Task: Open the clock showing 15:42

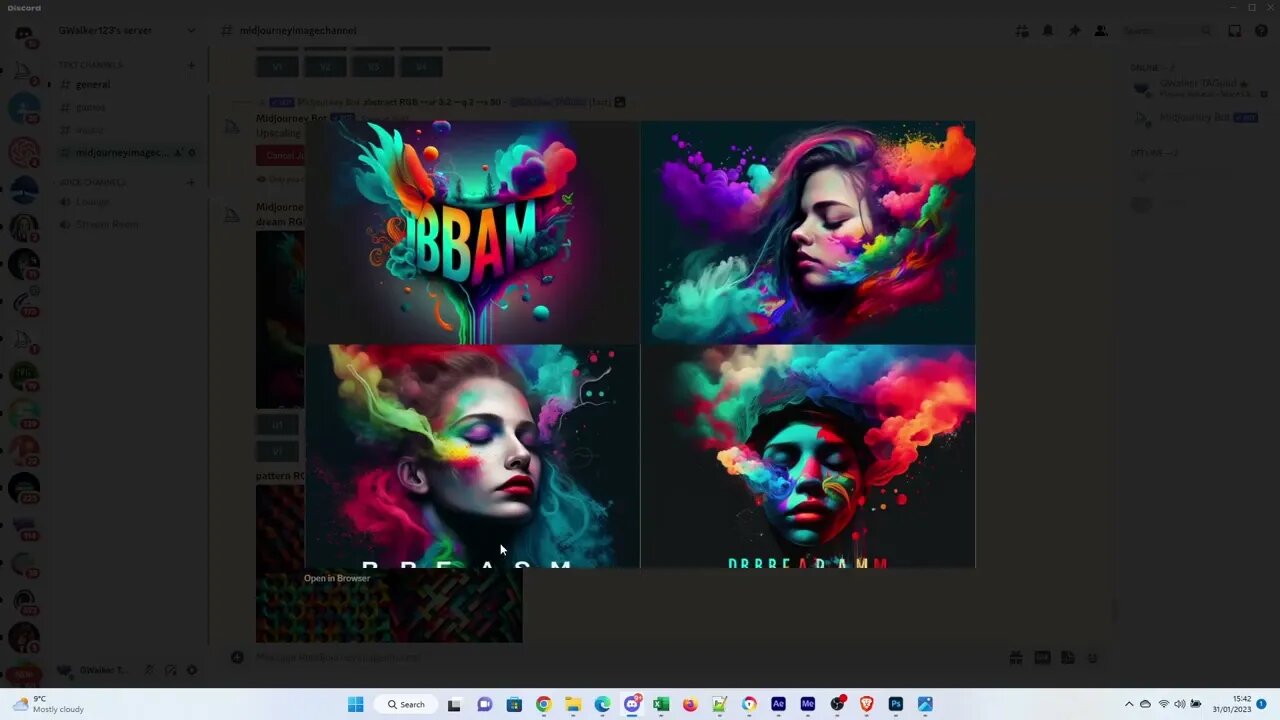Action: click(1234, 704)
